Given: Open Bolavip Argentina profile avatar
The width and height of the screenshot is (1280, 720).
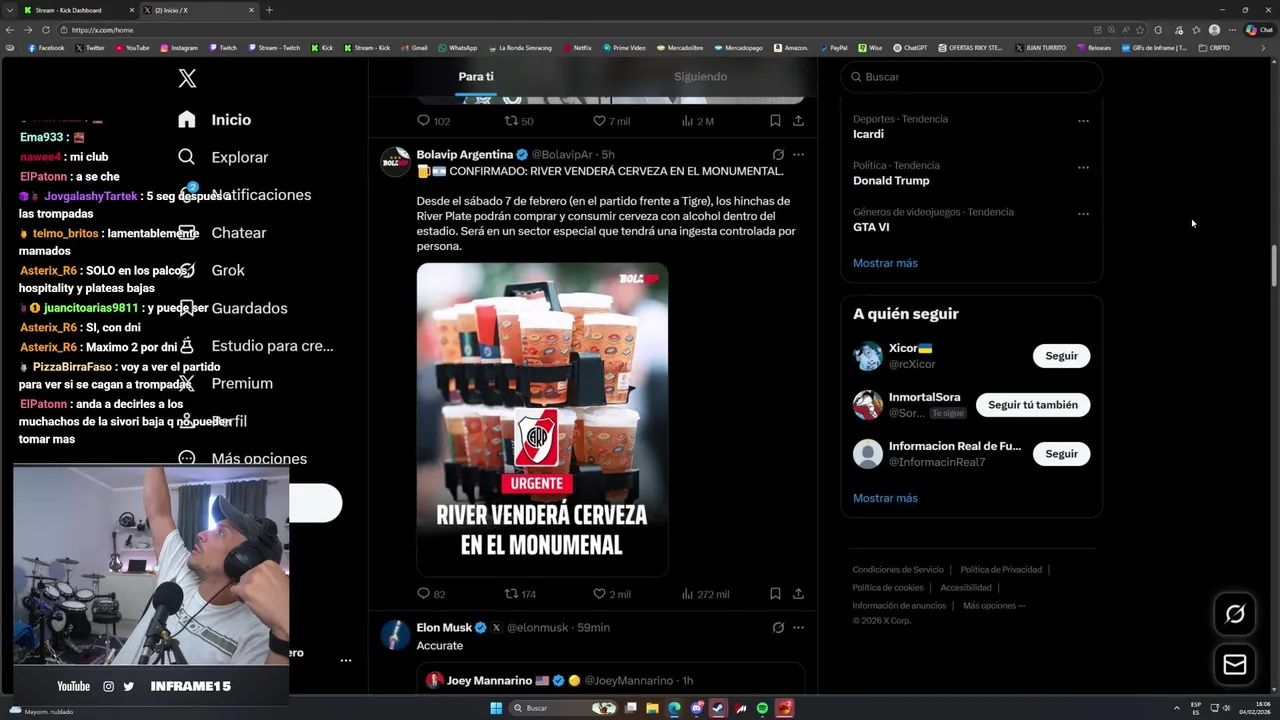Looking at the screenshot, I should click(396, 162).
